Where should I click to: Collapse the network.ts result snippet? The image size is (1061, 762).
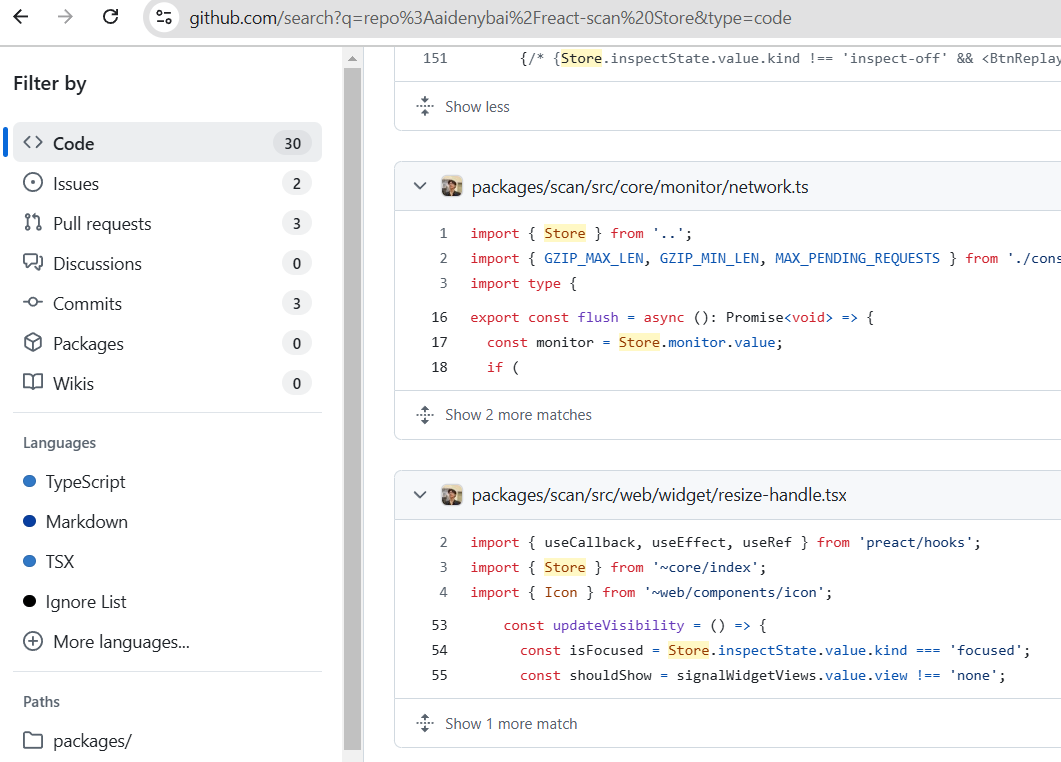[420, 186]
